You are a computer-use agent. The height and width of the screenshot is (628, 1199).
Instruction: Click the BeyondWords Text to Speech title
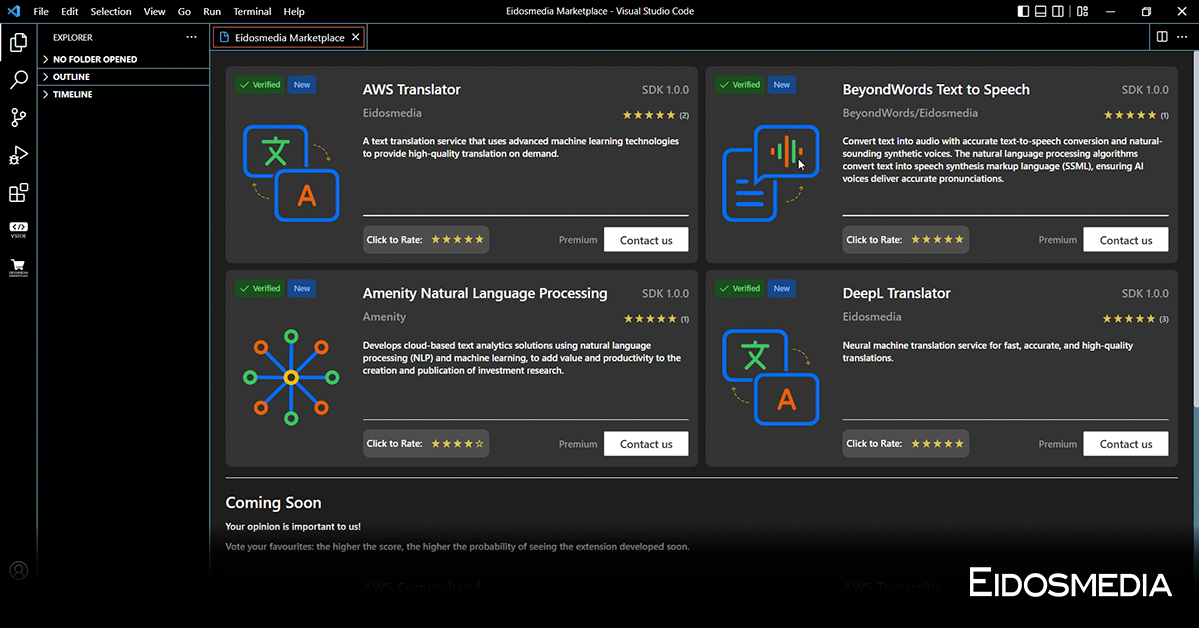pos(936,89)
